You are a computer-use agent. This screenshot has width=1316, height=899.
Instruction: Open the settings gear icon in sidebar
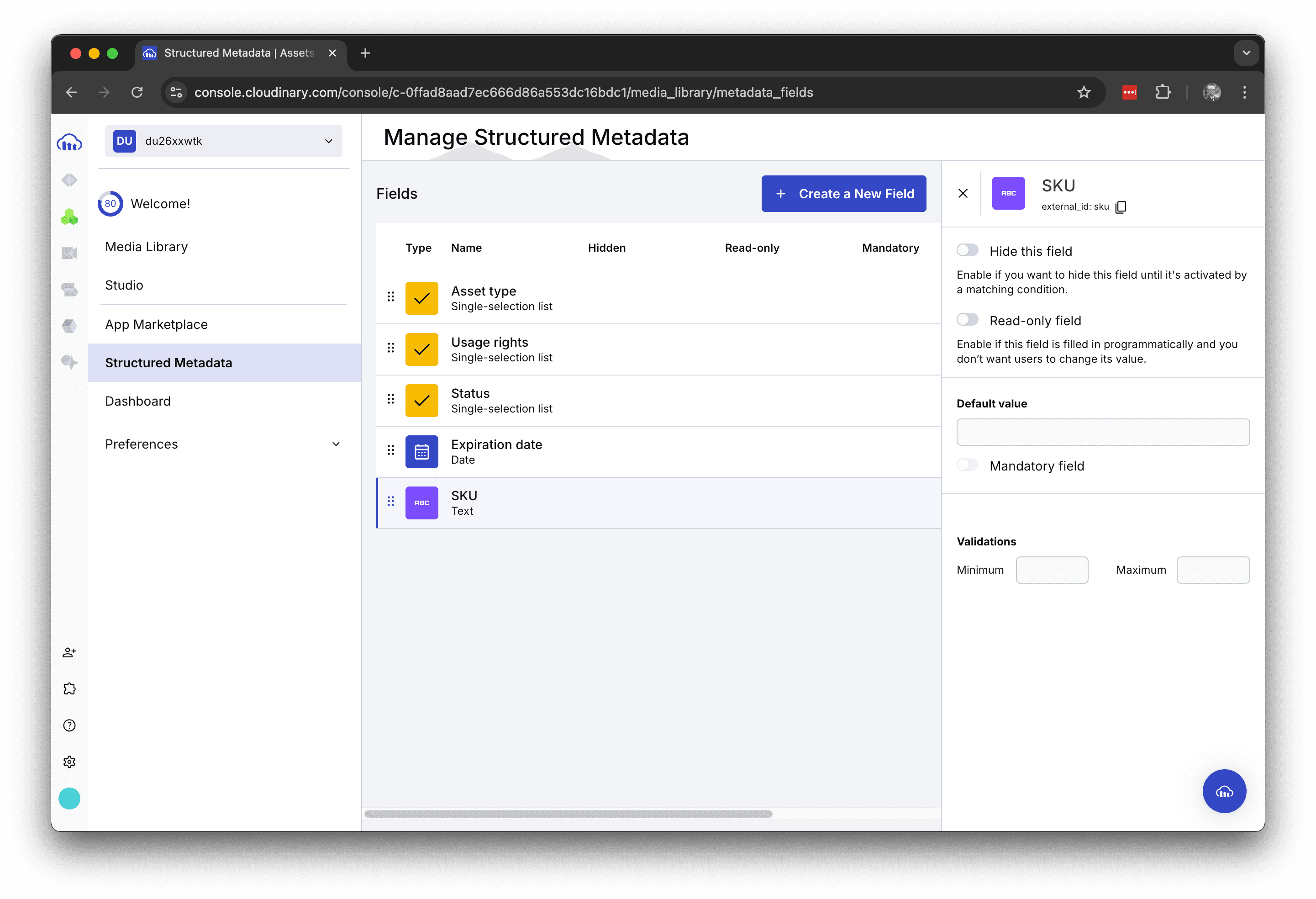click(x=69, y=762)
